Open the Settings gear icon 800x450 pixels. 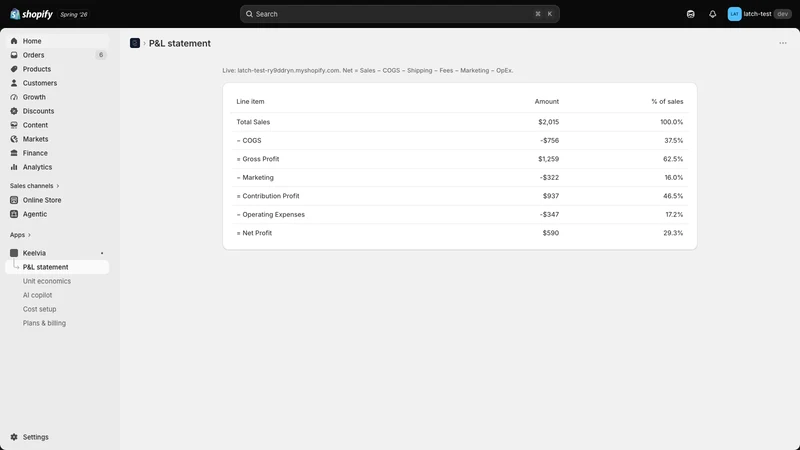(14, 437)
